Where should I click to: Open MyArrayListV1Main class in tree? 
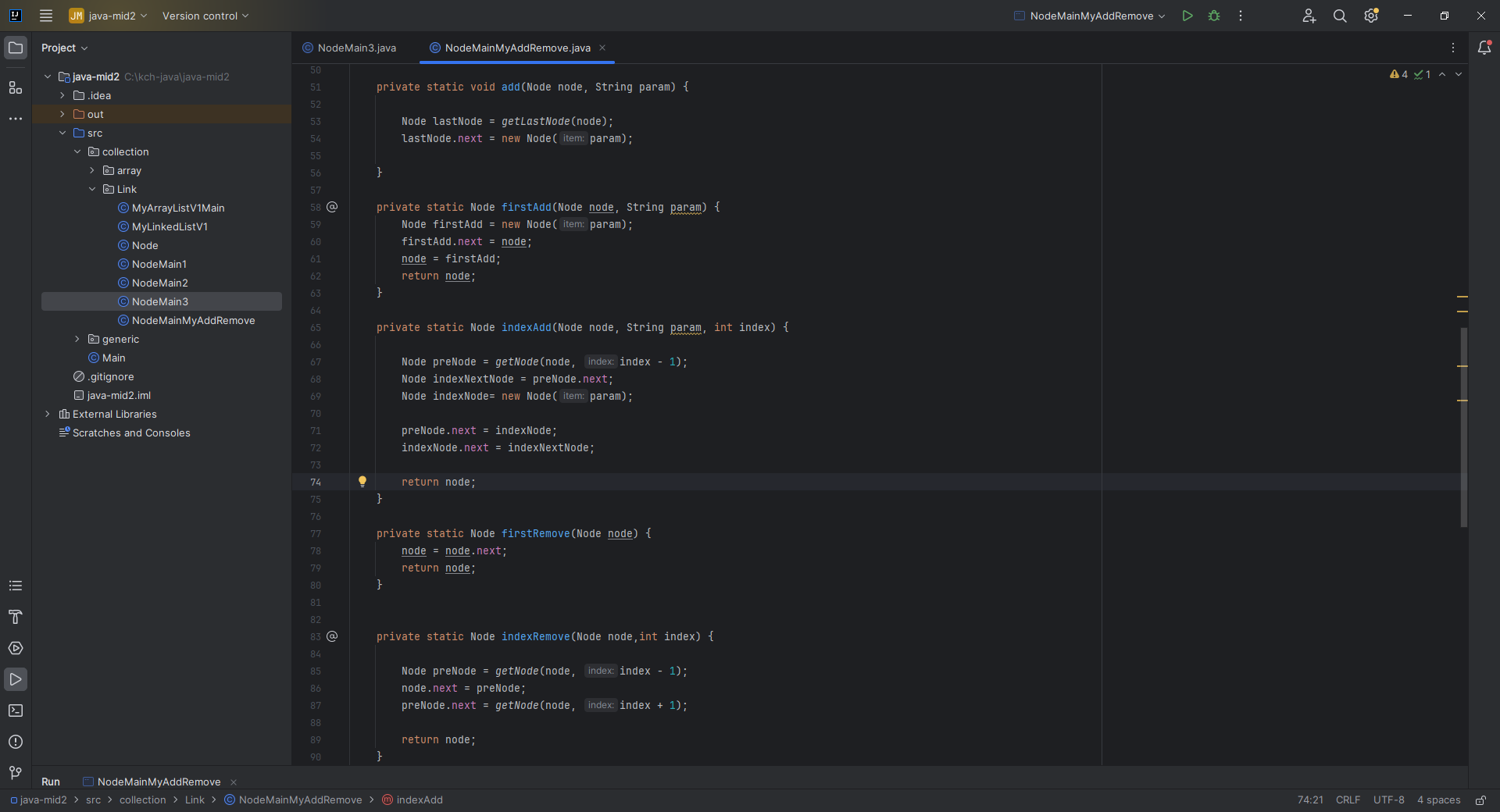178,208
